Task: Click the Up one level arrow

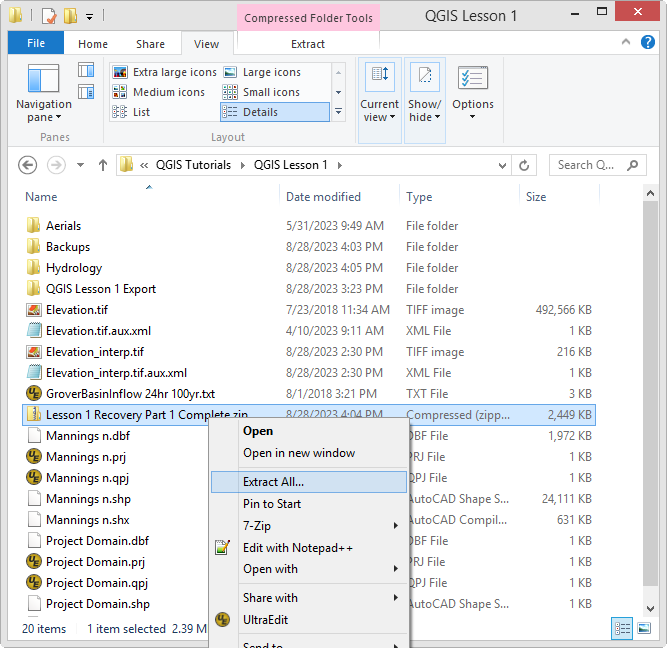Action: coord(102,165)
